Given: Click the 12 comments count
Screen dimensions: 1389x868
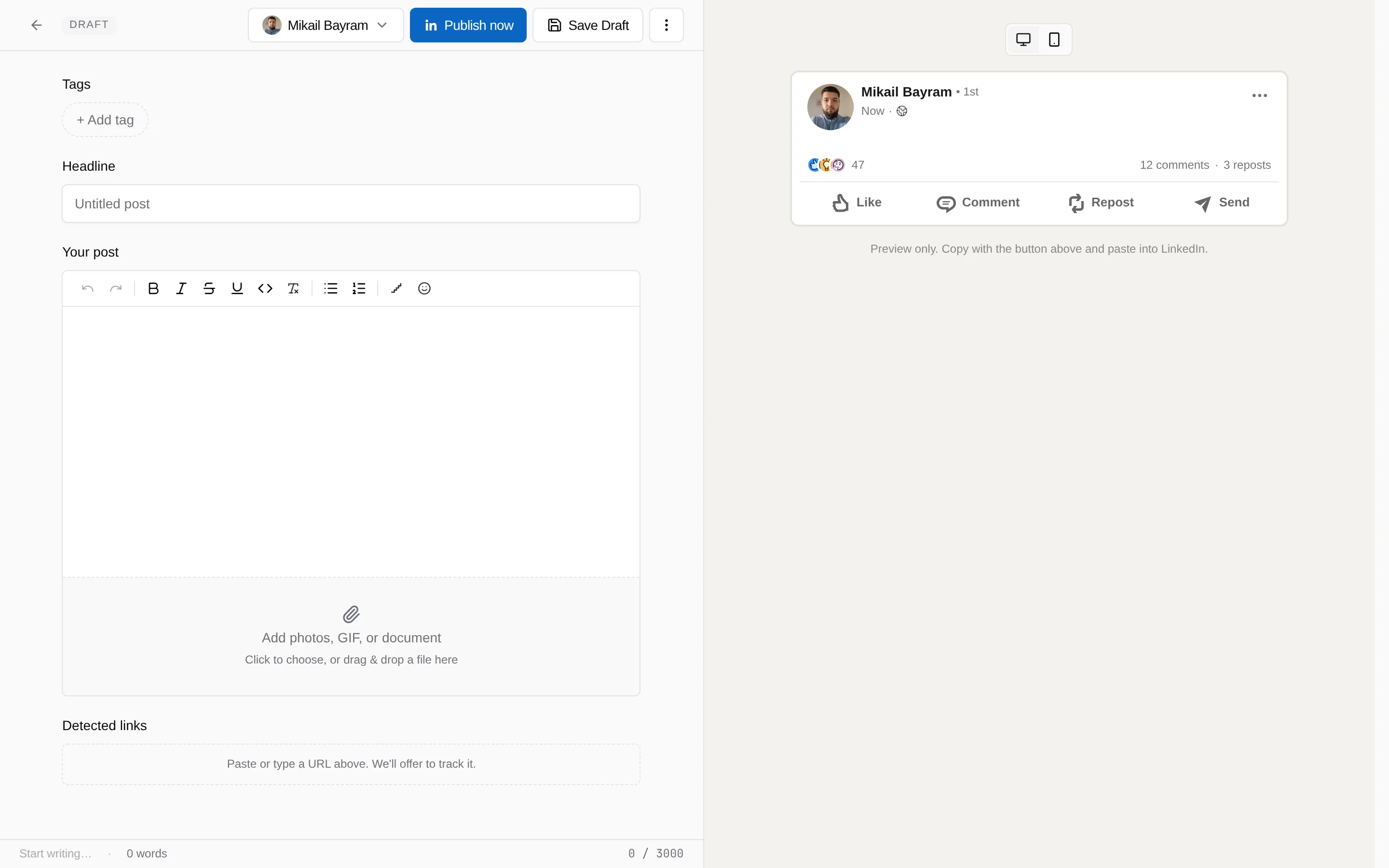Looking at the screenshot, I should 1174,165.
